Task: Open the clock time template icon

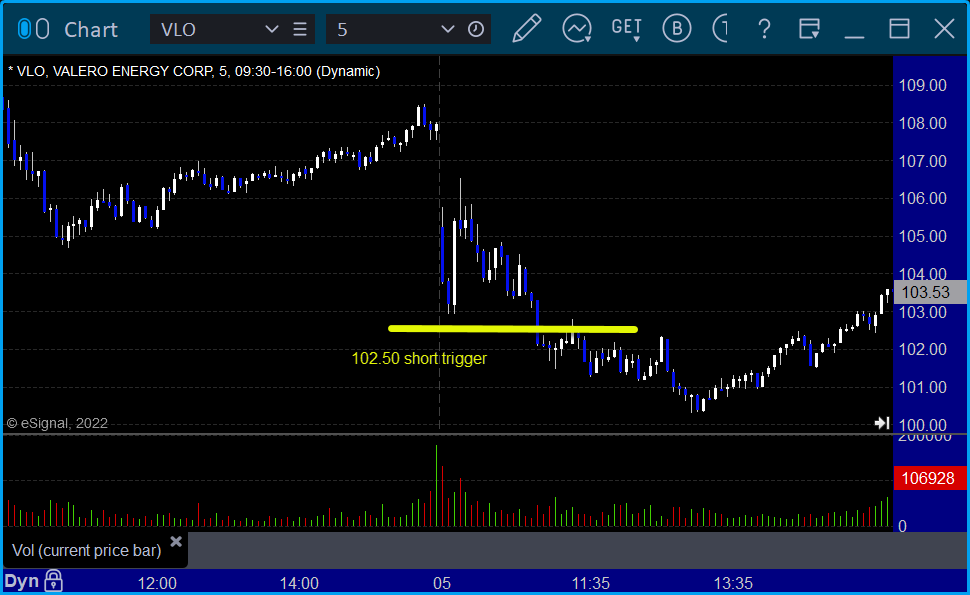Action: [x=476, y=29]
